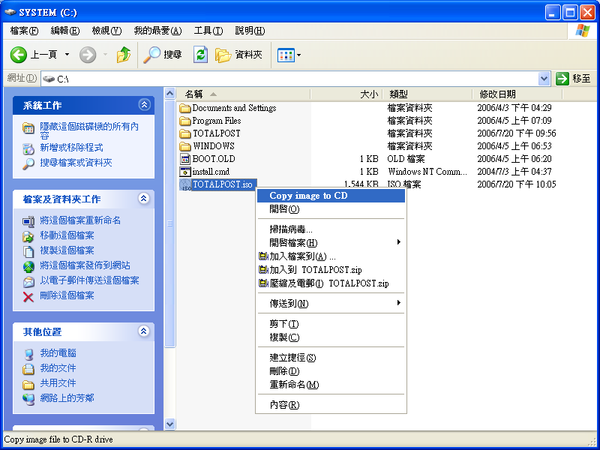Open the 檢視(V) menu
The height and width of the screenshot is (450, 600).
click(107, 31)
